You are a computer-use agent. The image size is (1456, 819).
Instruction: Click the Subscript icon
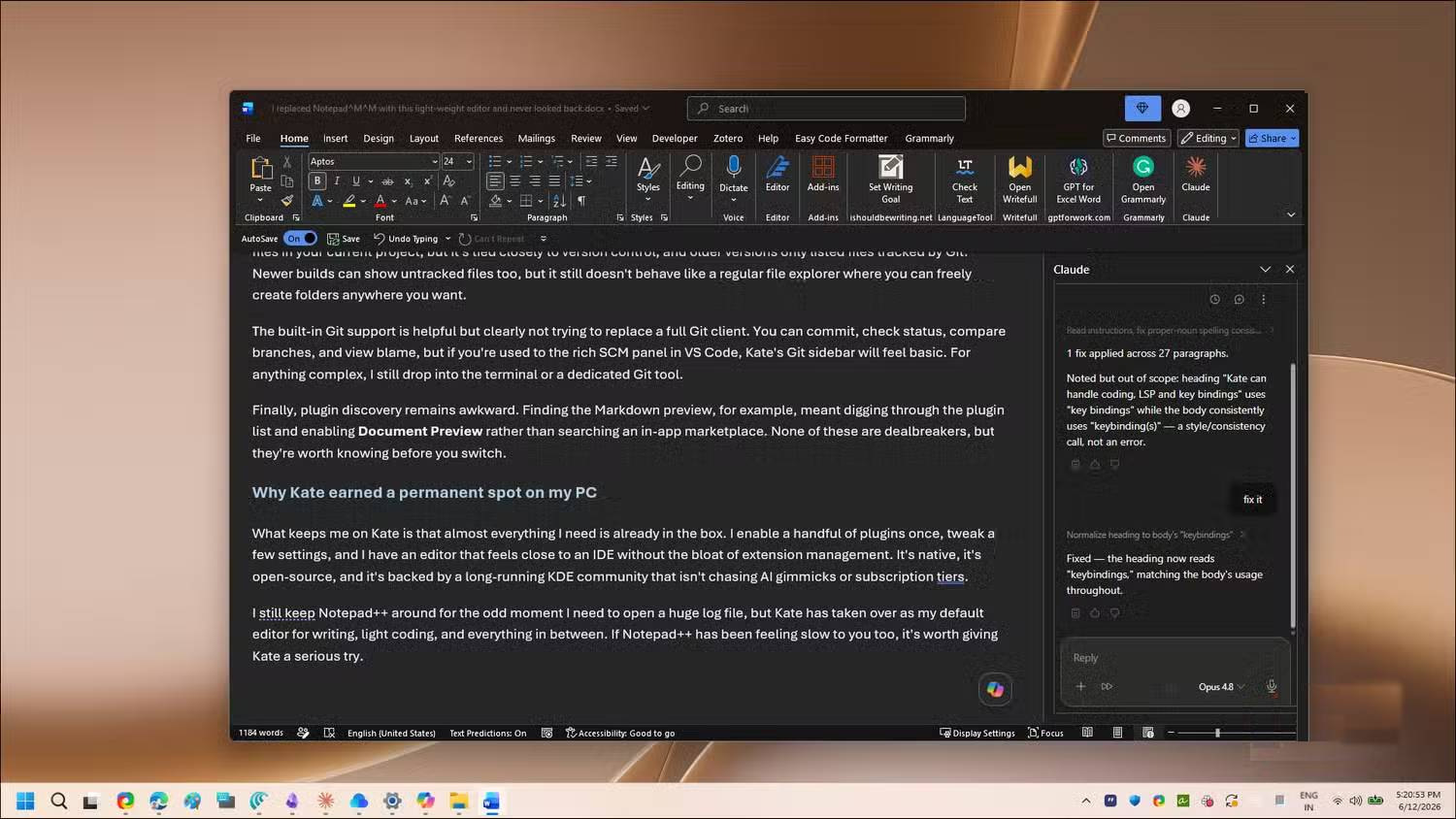[x=408, y=181]
